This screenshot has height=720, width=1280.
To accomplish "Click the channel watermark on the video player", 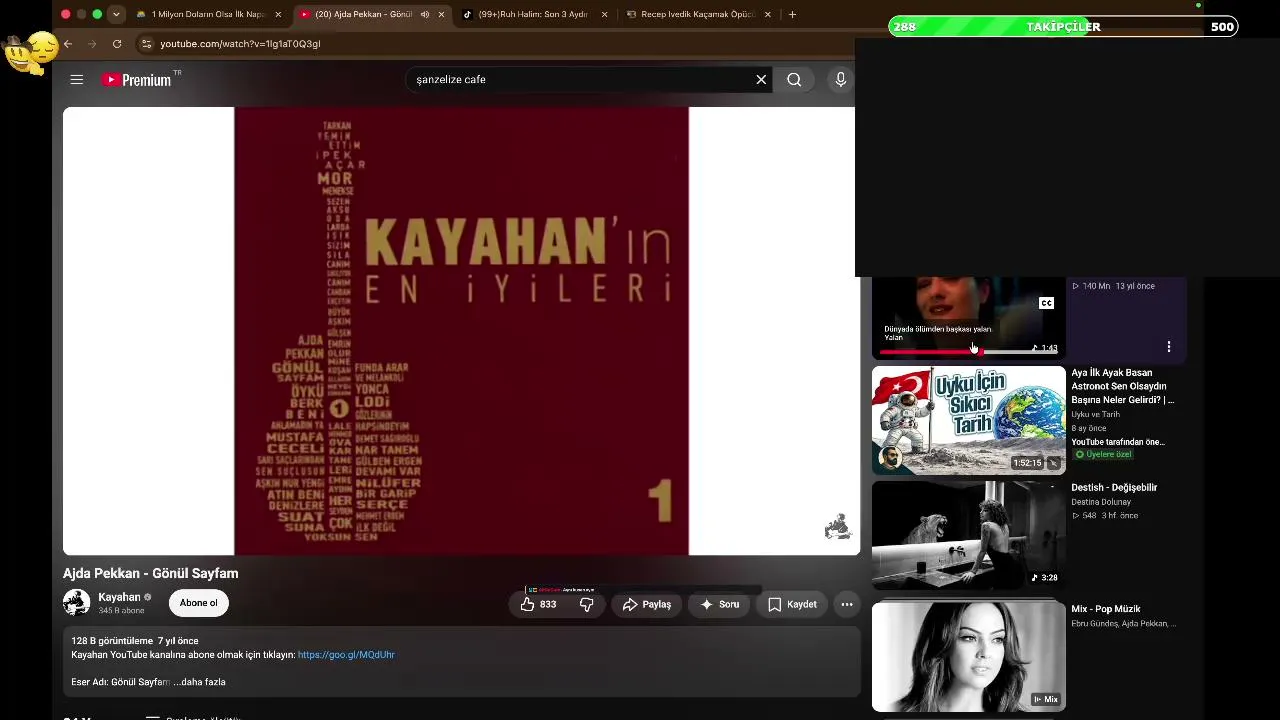I will 837,527.
